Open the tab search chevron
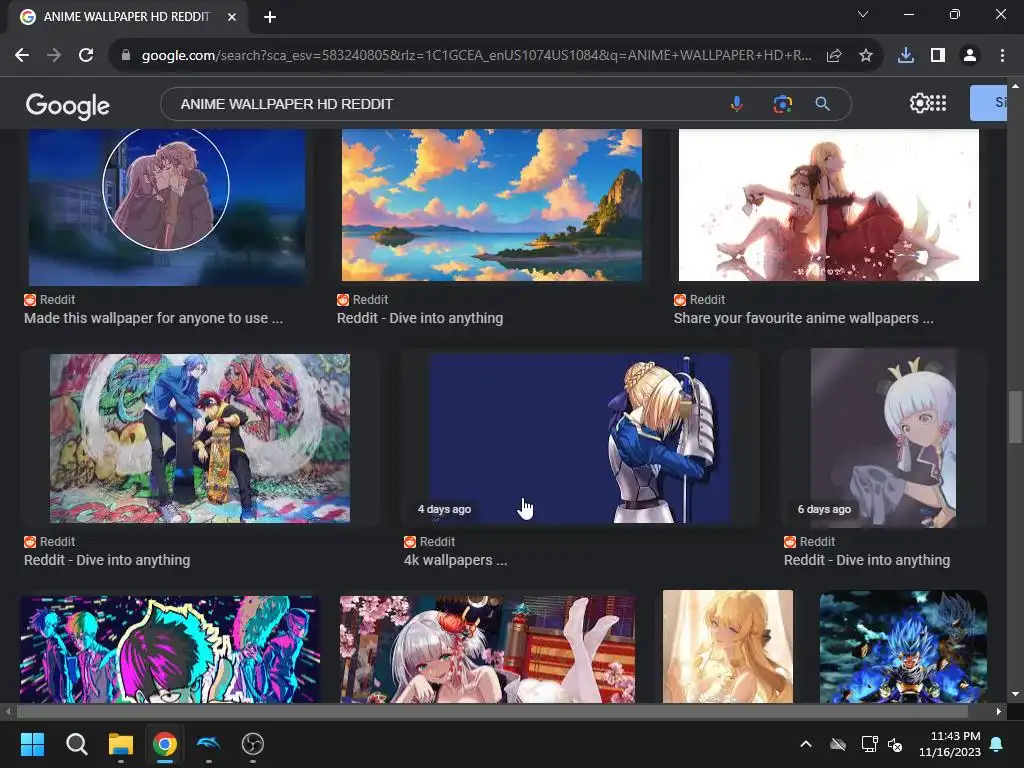The width and height of the screenshot is (1024, 768). tap(863, 14)
